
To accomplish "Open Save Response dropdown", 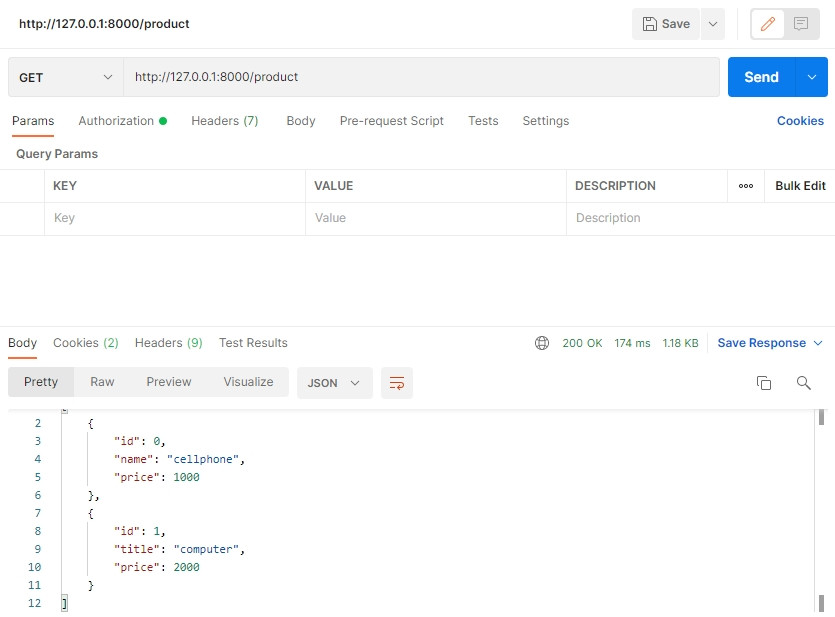I will (x=770, y=343).
